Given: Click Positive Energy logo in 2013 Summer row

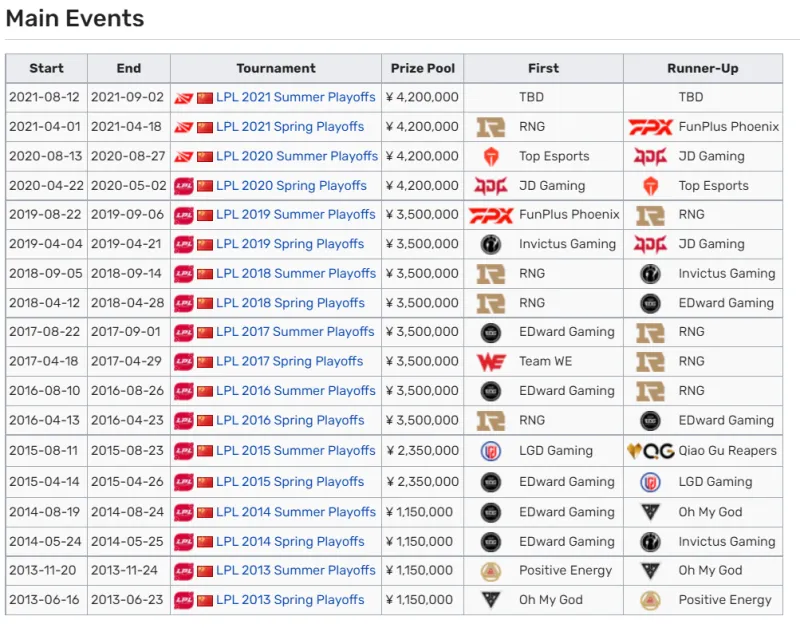Looking at the screenshot, I should coord(490,571).
